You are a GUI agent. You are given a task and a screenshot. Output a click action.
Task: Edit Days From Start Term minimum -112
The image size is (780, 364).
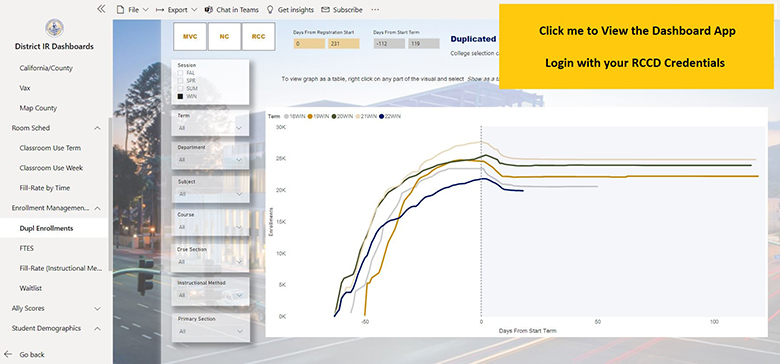tap(389, 44)
